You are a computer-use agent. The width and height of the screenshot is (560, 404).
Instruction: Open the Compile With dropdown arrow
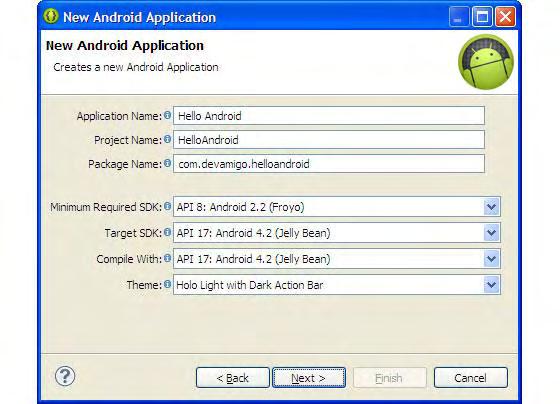491,259
